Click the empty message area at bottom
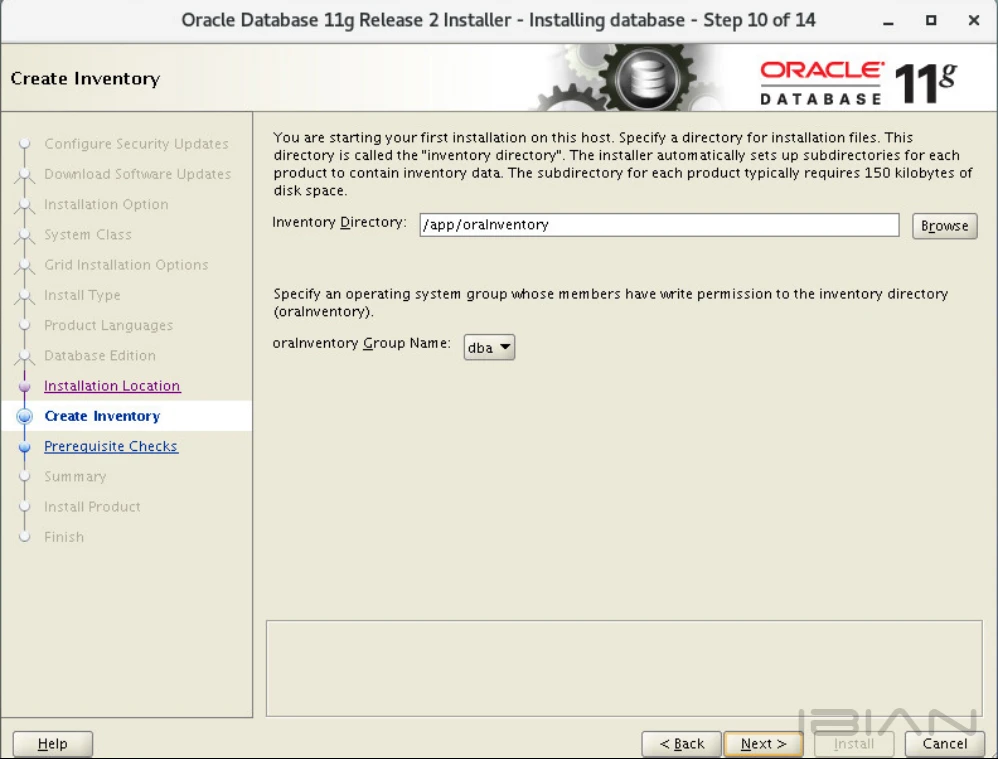Screen dimensions: 998x759 pyautogui.click(x=624, y=669)
